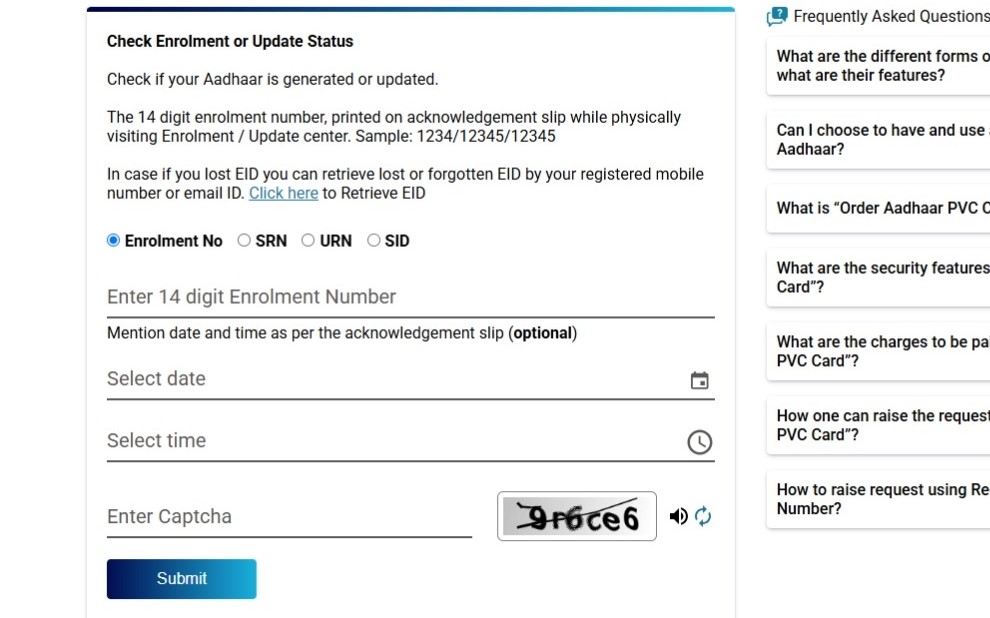Open the clock time picker icon

699,442
